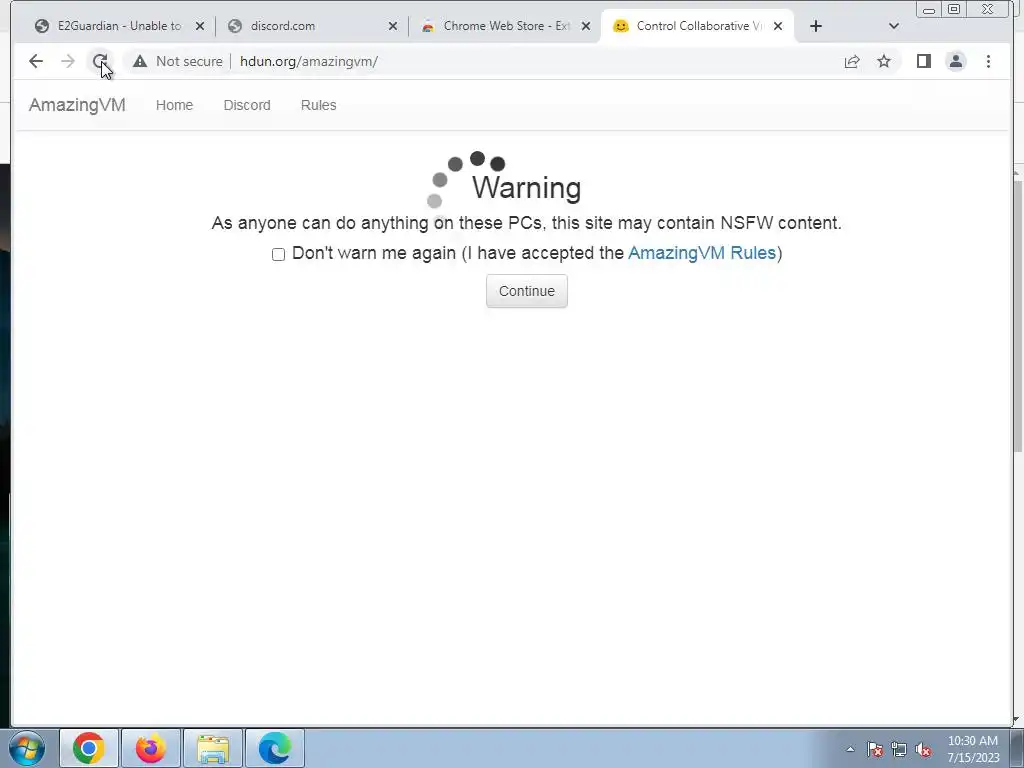Bookmark this page with the star icon
1024x768 pixels.
point(884,61)
